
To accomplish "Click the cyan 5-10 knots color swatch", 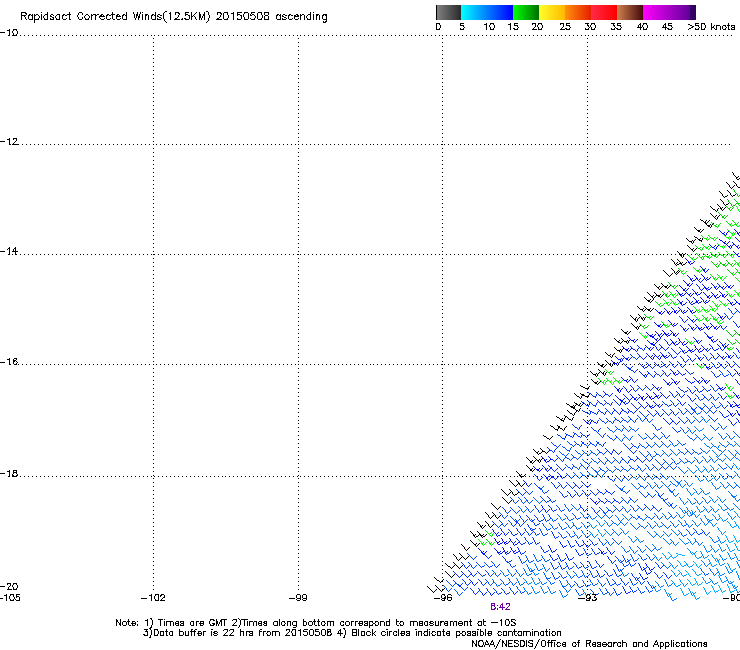I will 474,12.
